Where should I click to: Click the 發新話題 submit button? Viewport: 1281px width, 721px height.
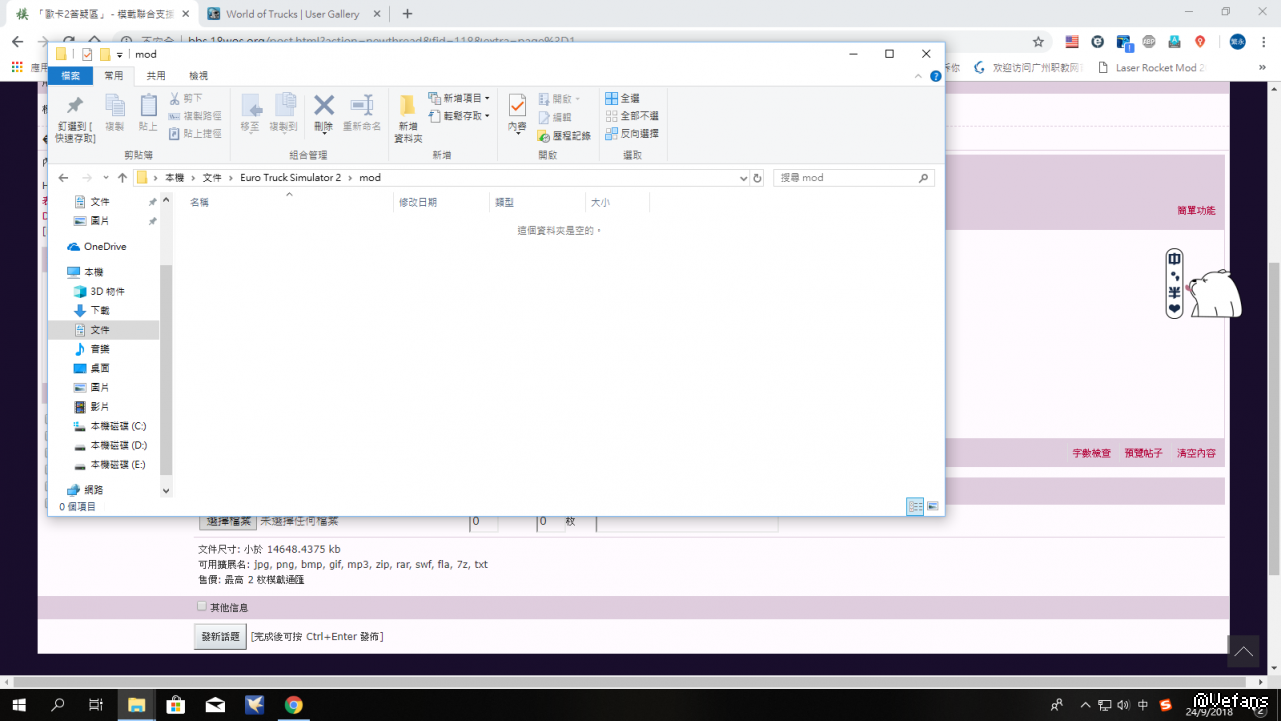click(220, 637)
